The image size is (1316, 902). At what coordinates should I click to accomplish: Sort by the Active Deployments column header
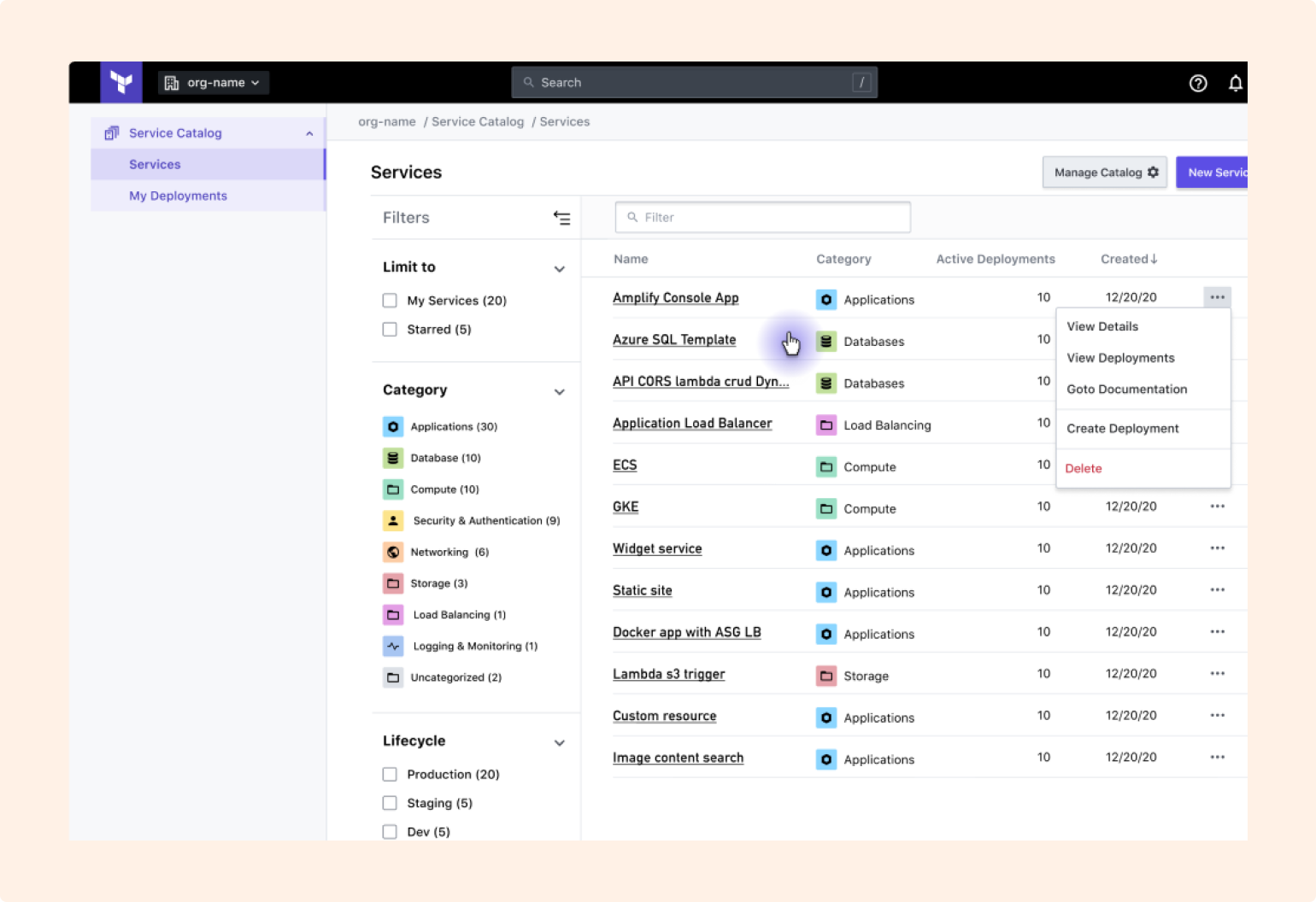(996, 260)
